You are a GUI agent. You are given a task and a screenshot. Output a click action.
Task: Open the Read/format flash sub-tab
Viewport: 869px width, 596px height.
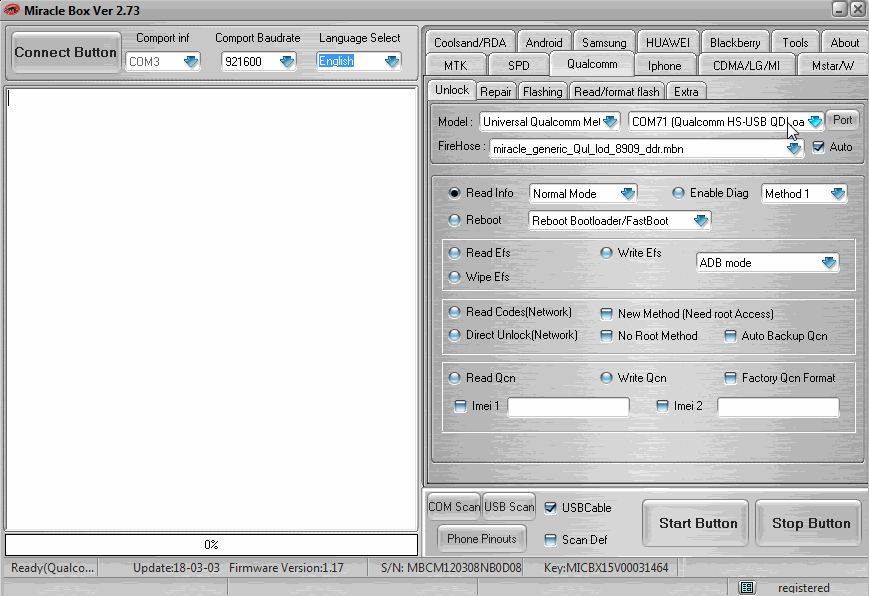click(616, 92)
